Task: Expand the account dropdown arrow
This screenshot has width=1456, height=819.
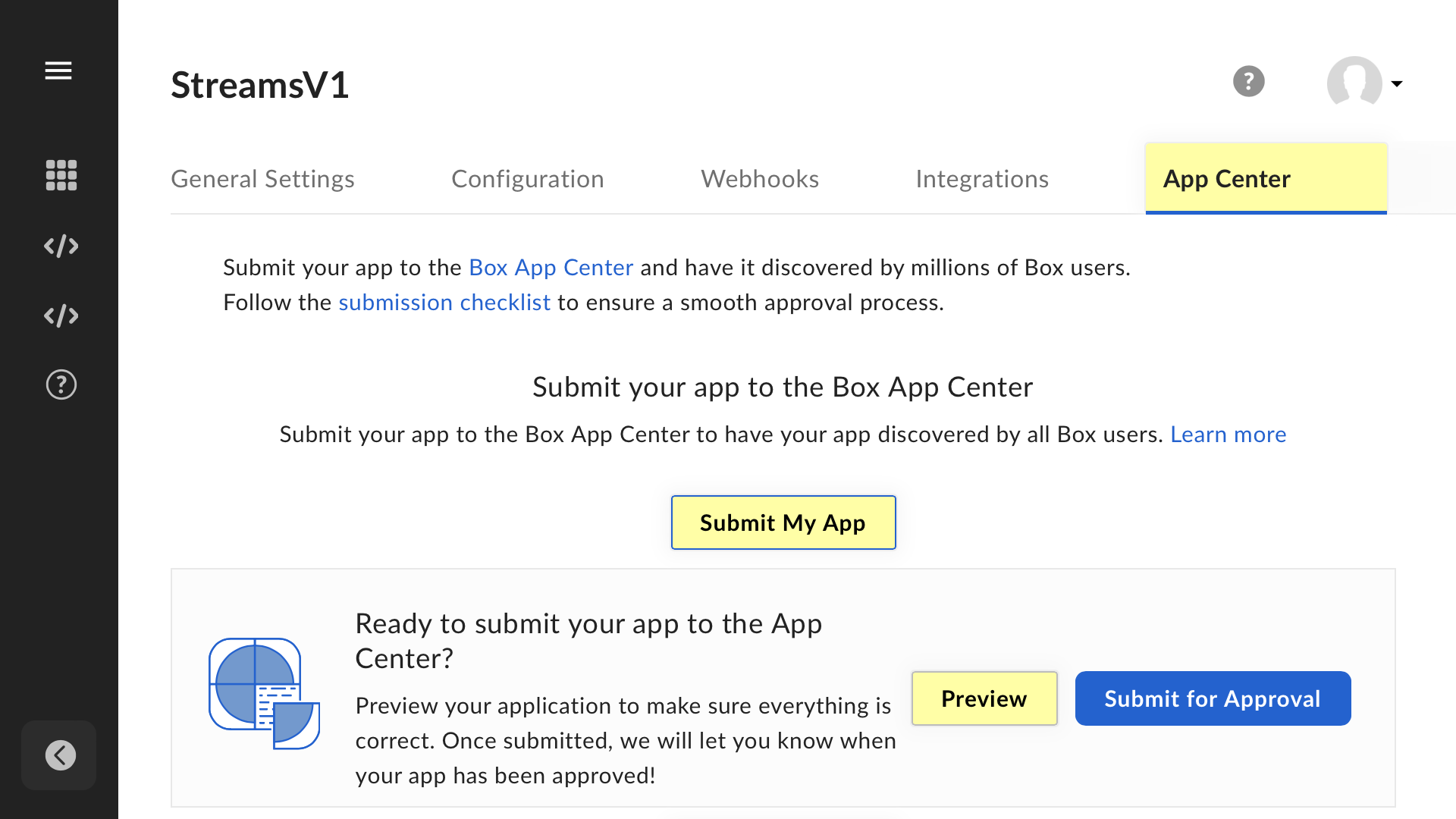Action: coord(1397,83)
